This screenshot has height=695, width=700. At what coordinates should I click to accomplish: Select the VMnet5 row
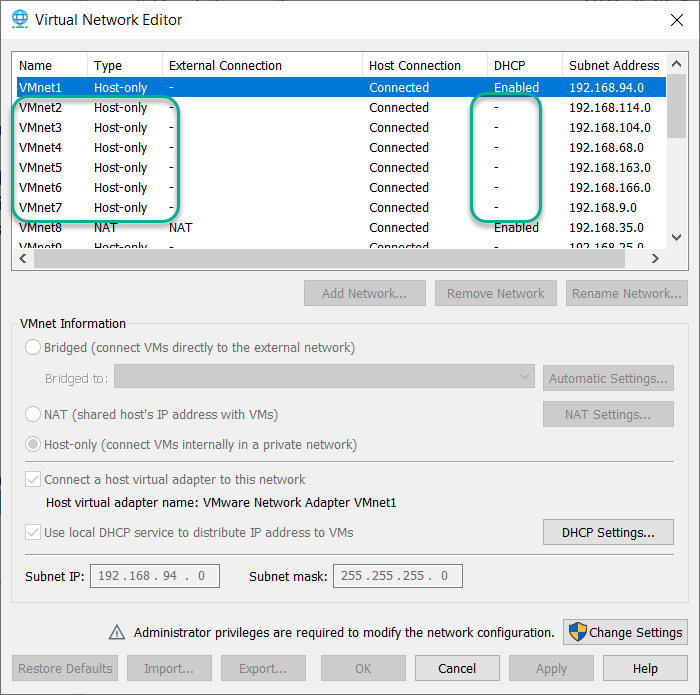pos(342,167)
